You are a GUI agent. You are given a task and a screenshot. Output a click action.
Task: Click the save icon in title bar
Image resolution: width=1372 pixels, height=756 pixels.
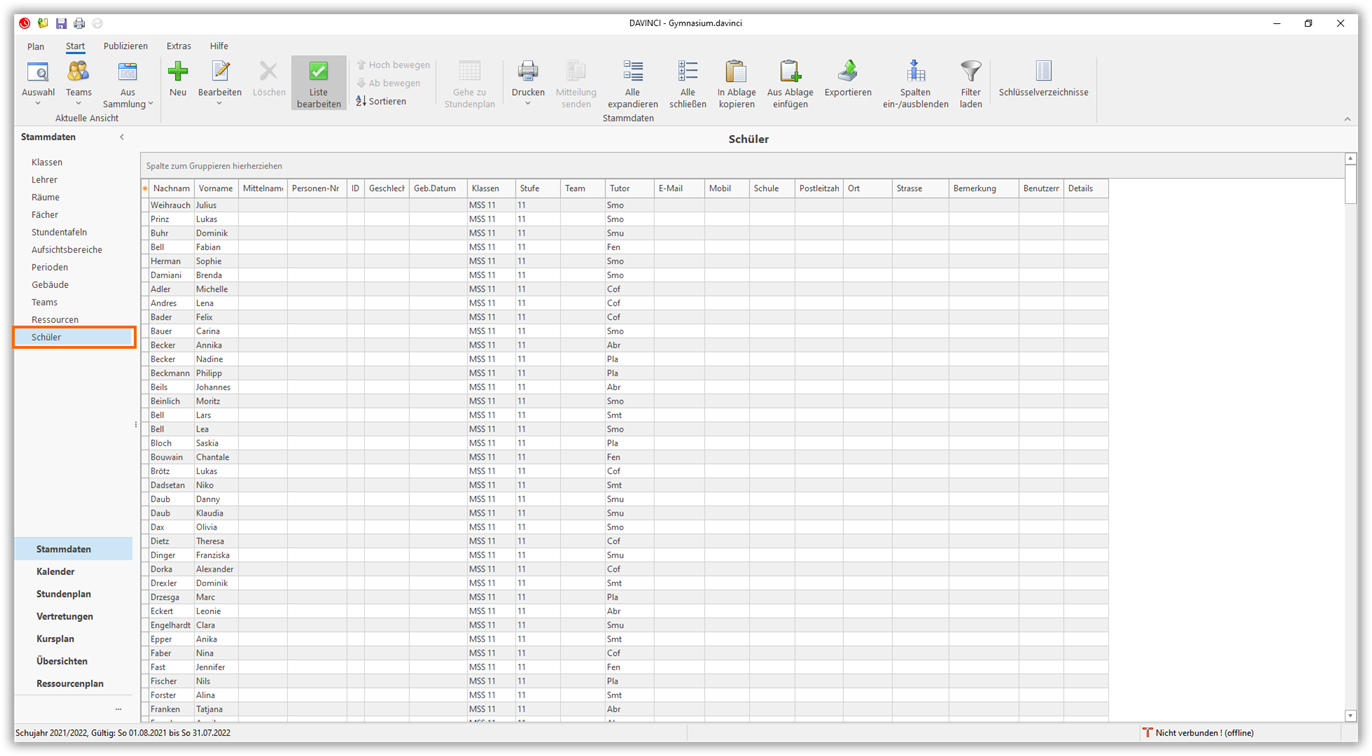click(x=61, y=23)
